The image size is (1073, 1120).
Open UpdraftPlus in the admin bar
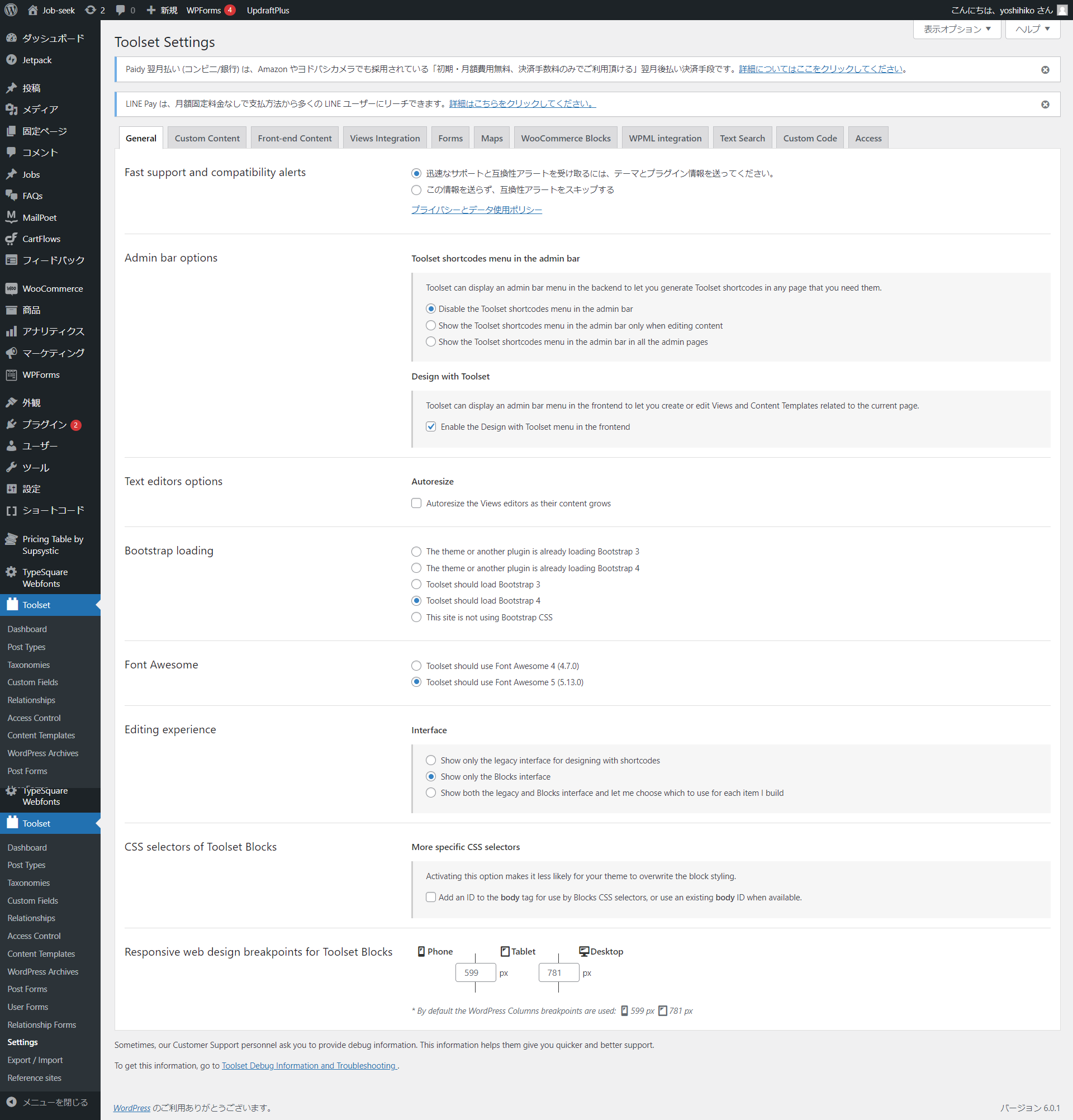pos(268,10)
